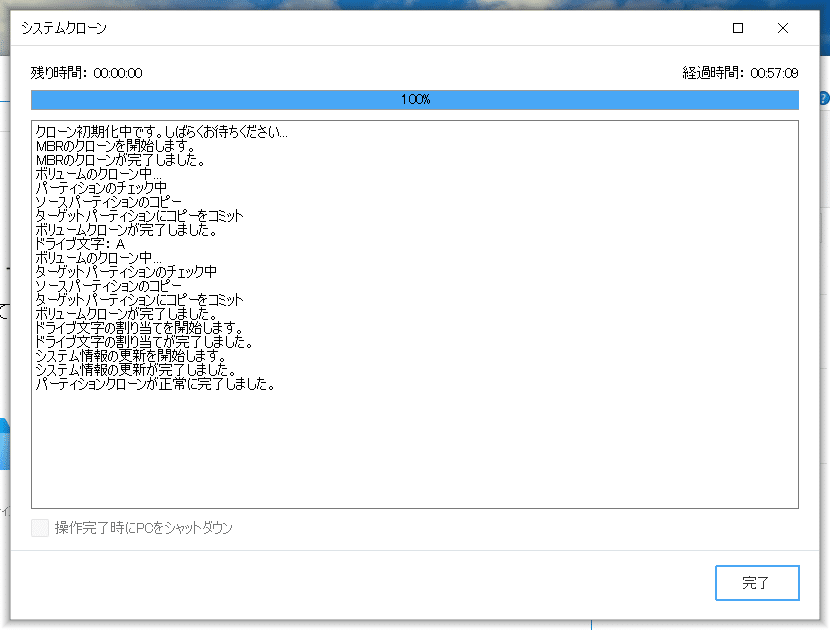This screenshot has height=630, width=830.
Task: Click the 残り時間: 00:00:00 label
Action: (x=86, y=73)
